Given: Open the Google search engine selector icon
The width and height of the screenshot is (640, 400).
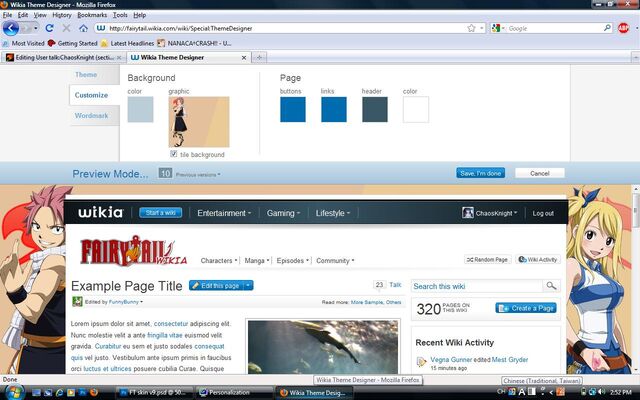Looking at the screenshot, I should click(x=498, y=28).
